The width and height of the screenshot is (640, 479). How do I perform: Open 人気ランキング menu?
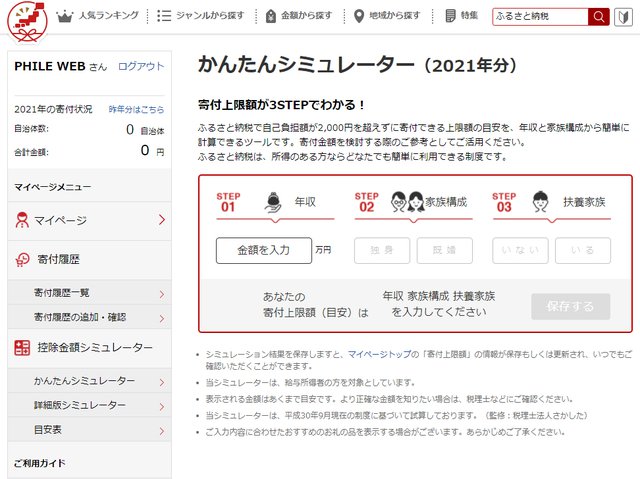pos(109,16)
